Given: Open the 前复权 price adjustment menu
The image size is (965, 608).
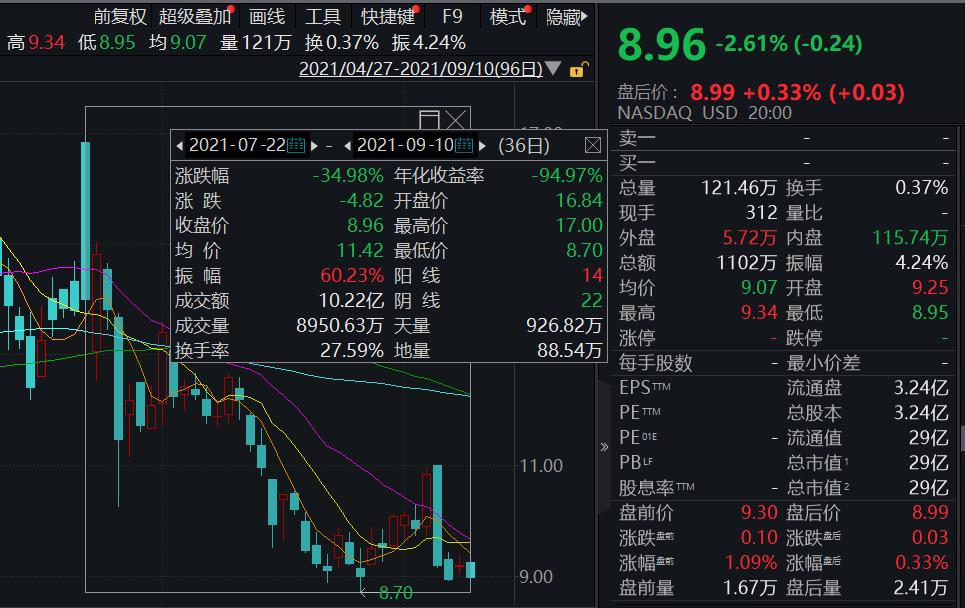Looking at the screenshot, I should pyautogui.click(x=120, y=17).
